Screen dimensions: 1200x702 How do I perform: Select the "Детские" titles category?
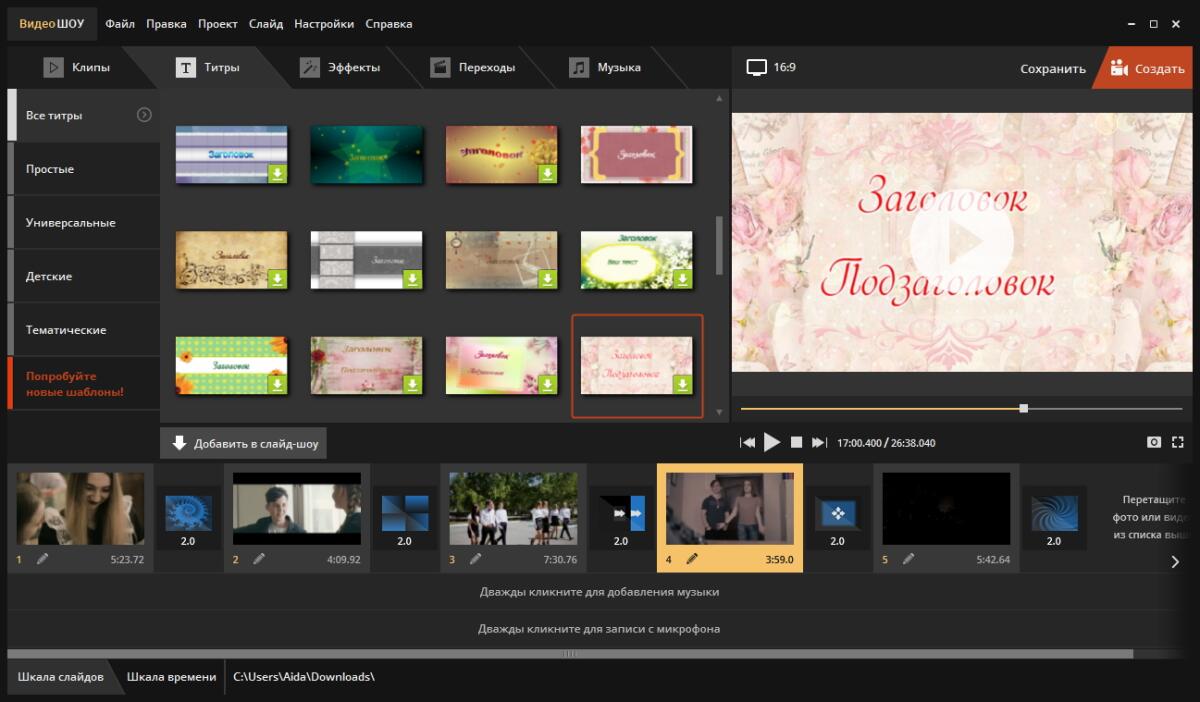point(49,276)
